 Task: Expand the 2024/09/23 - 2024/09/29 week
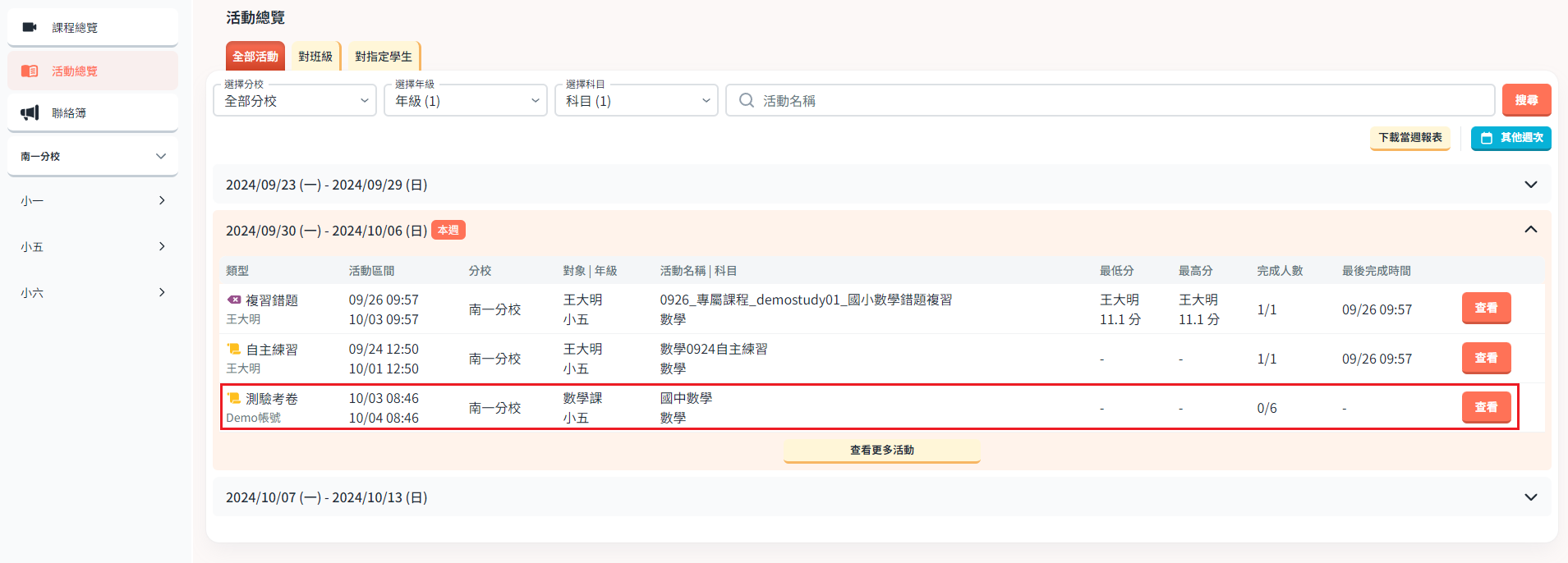(881, 185)
